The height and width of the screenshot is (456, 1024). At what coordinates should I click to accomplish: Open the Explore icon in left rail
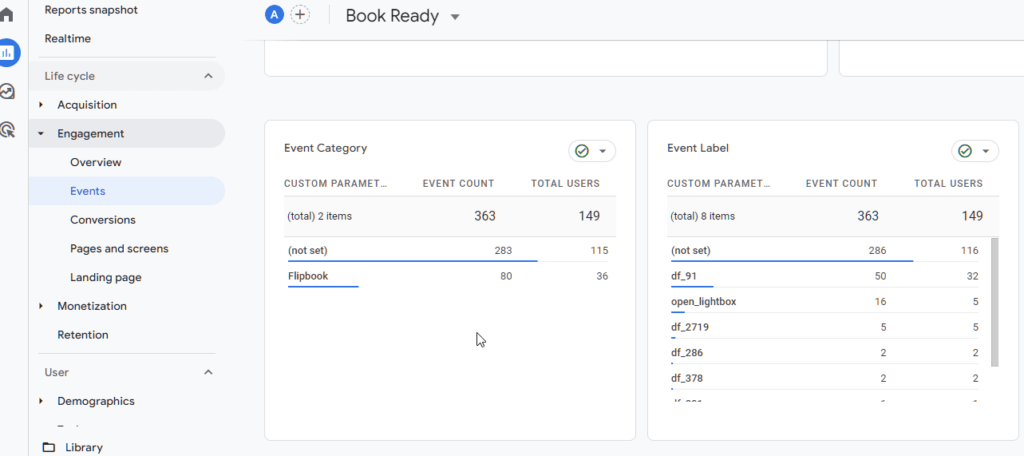coord(8,91)
